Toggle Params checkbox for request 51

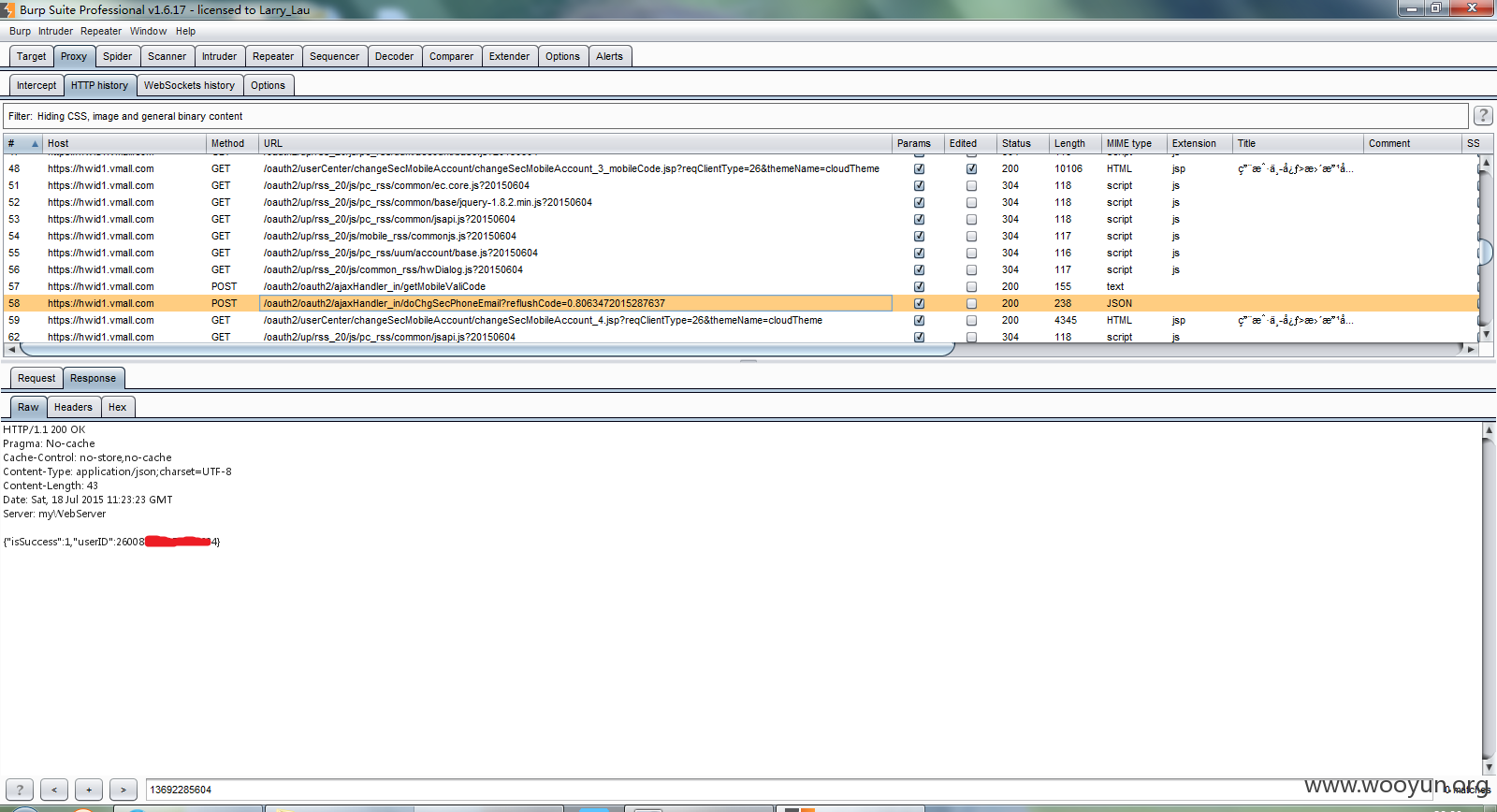[919, 186]
